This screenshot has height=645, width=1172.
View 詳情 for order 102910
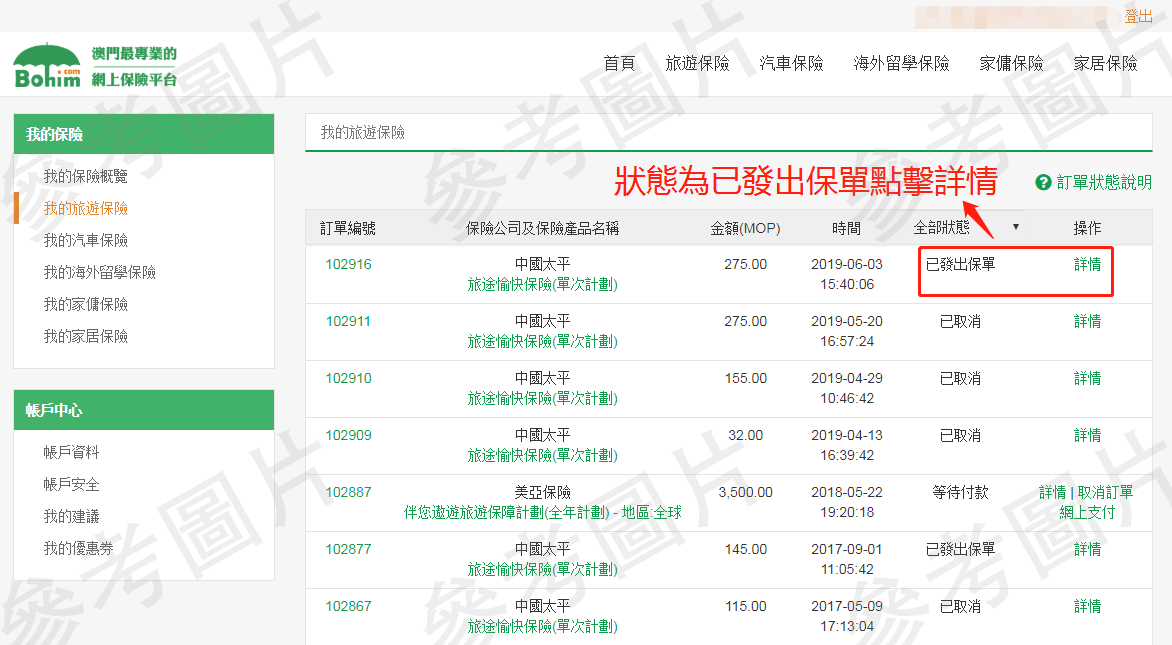coord(1088,378)
